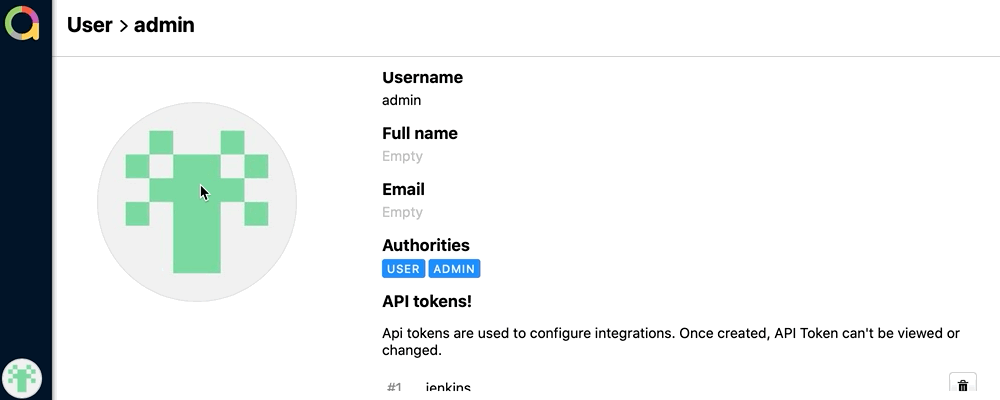
Task: Click the Full name field label
Action: [x=419, y=133]
